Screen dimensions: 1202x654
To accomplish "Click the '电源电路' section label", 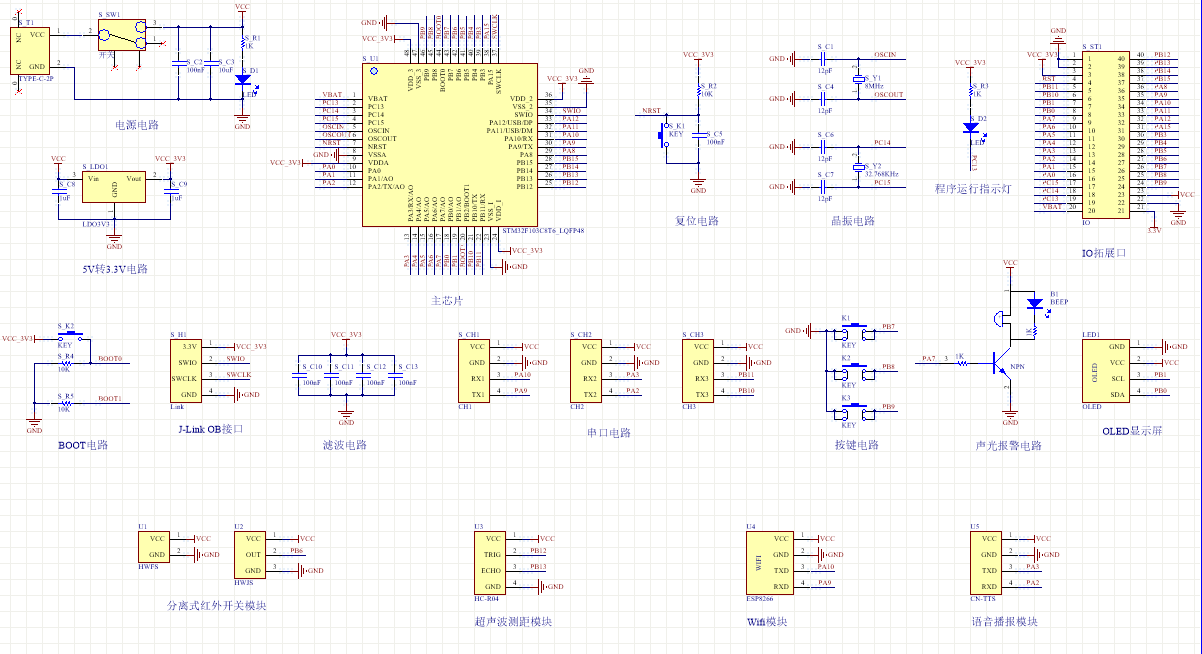I will click(x=137, y=125).
